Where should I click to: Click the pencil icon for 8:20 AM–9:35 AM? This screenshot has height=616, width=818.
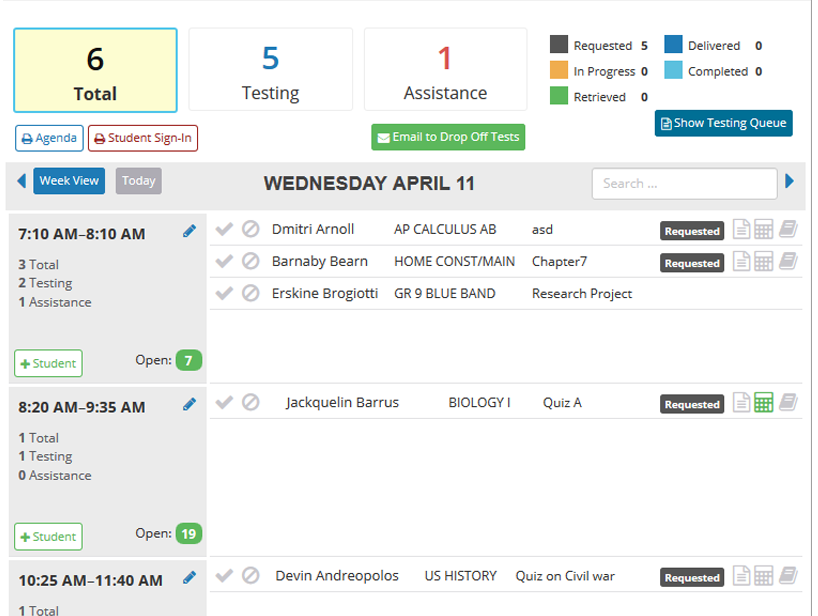click(x=189, y=404)
